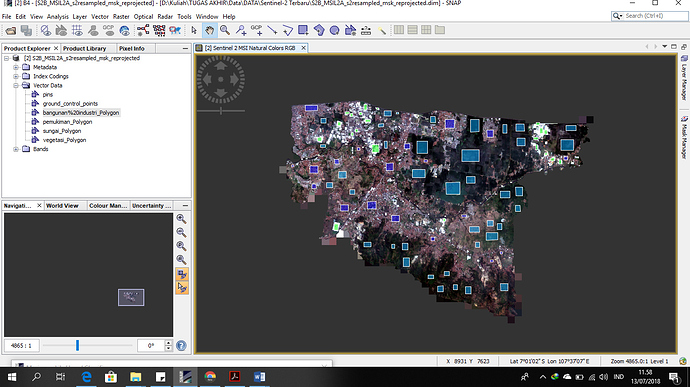Toggle the Shape overlay
This screenshot has height=387, width=690.
tap(61, 30)
